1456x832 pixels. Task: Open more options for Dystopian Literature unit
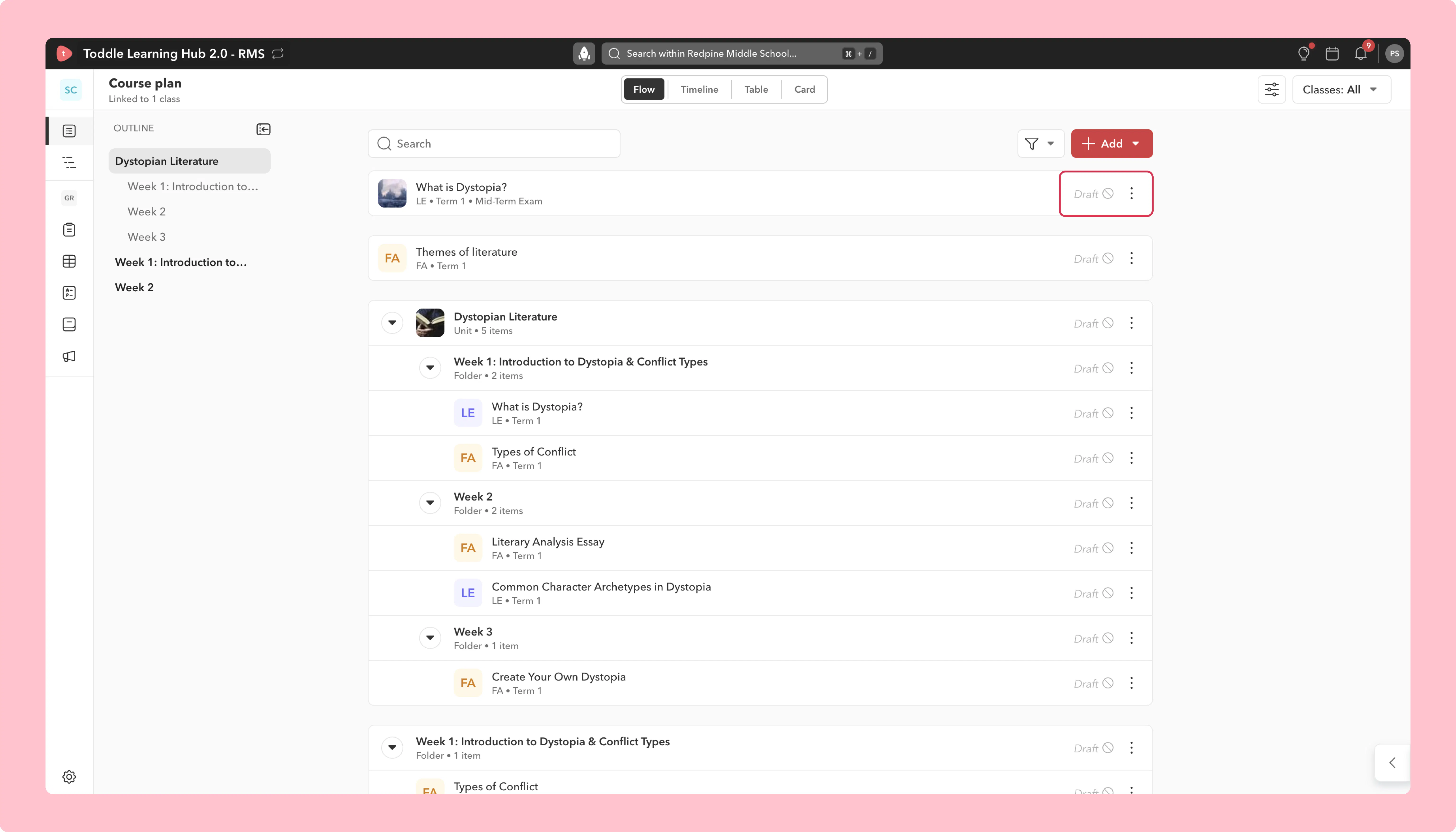(1131, 323)
